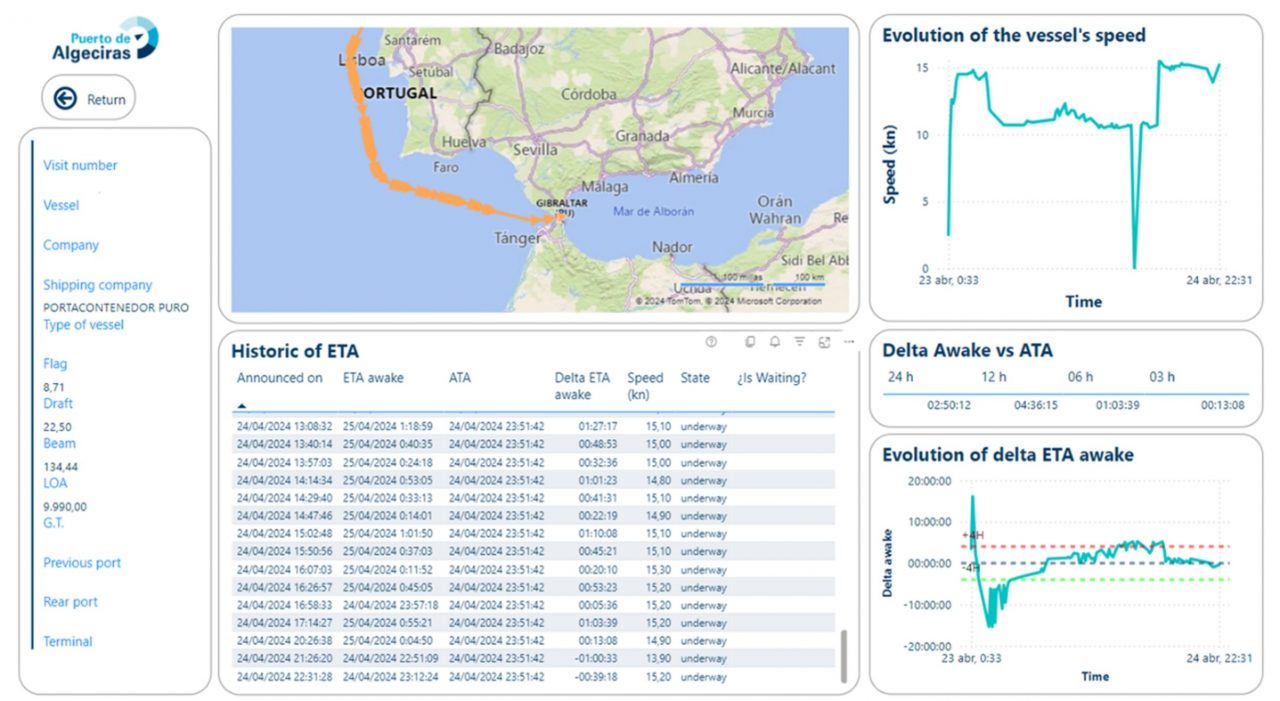Viewport: 1280px width, 701px height.
Task: Click the Rear port label
Action: [x=70, y=602]
